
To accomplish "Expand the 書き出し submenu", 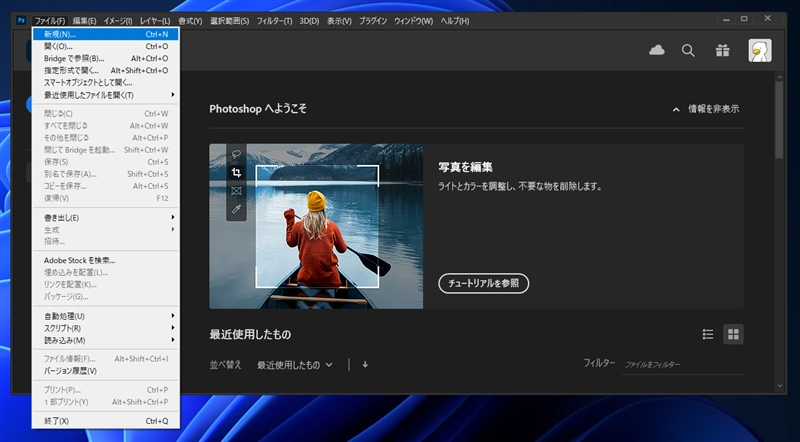I will tap(106, 218).
